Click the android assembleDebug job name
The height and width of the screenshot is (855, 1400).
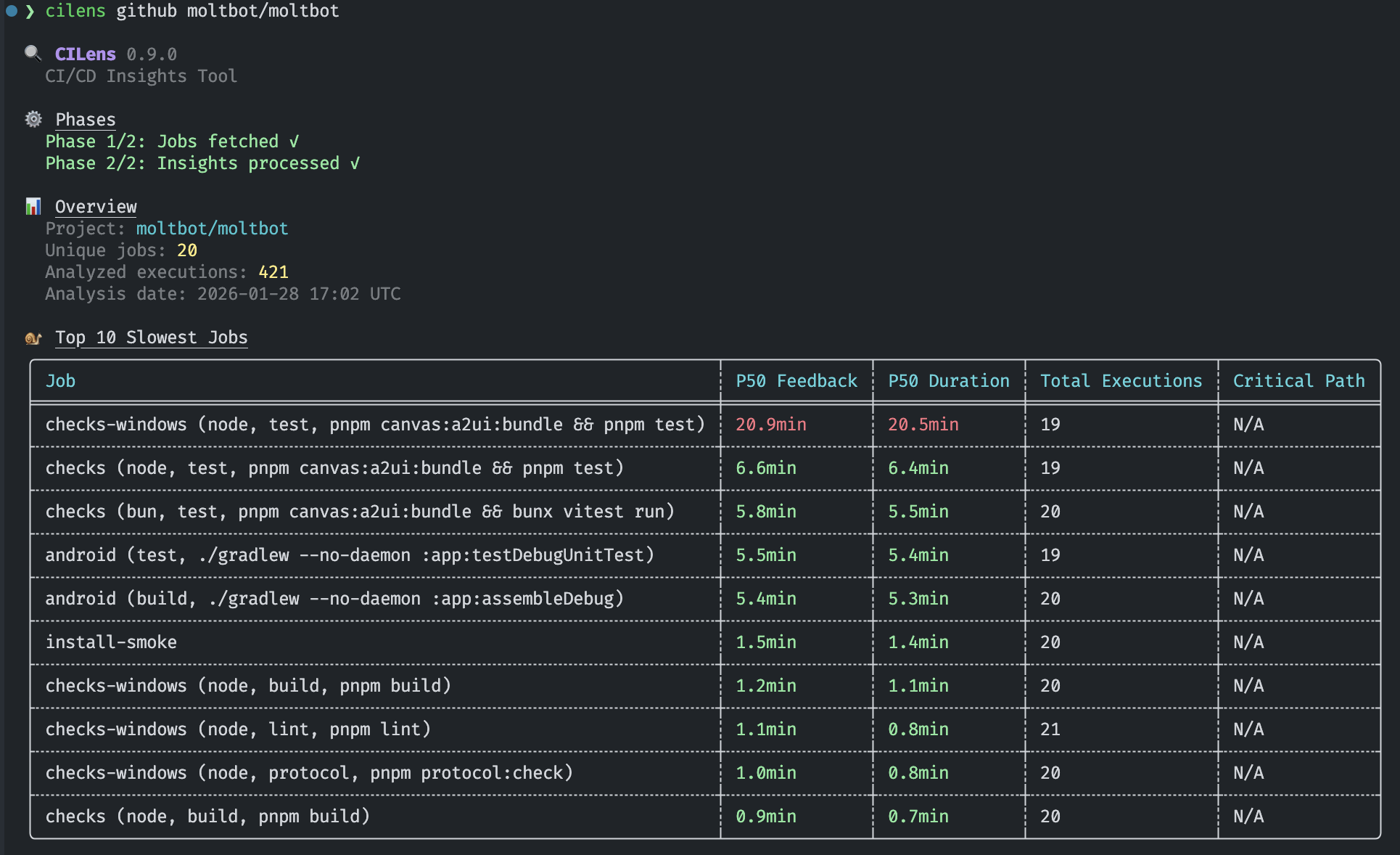(x=334, y=599)
